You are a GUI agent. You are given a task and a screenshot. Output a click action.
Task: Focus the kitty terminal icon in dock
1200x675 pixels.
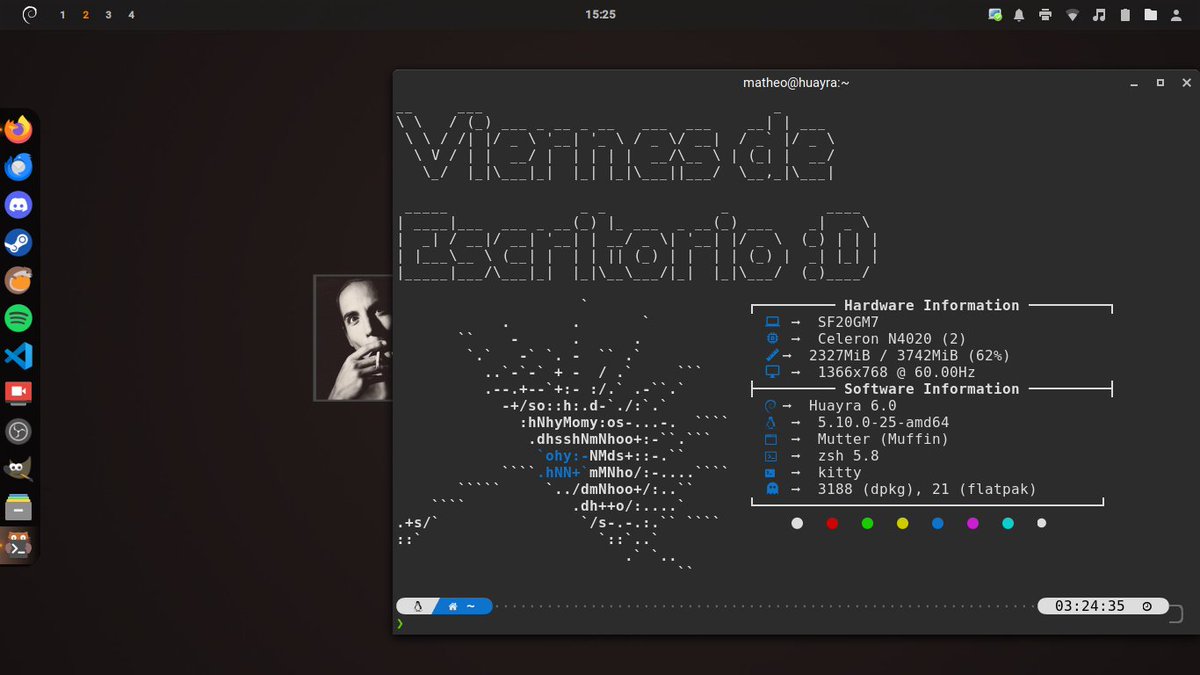[18, 546]
